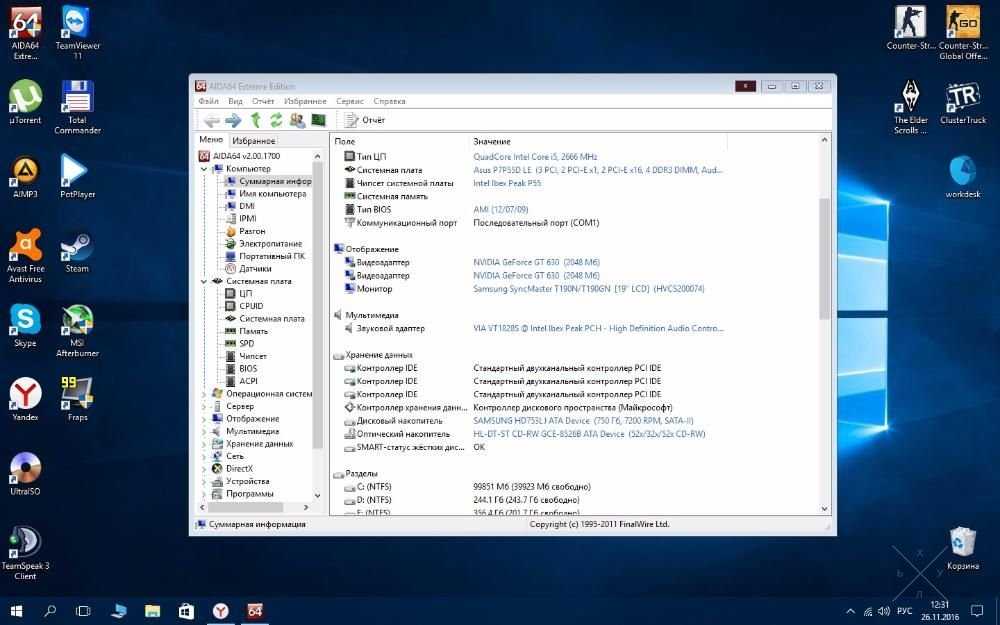Select SPD in the tree
The image size is (1000, 625).
pyautogui.click(x=247, y=344)
